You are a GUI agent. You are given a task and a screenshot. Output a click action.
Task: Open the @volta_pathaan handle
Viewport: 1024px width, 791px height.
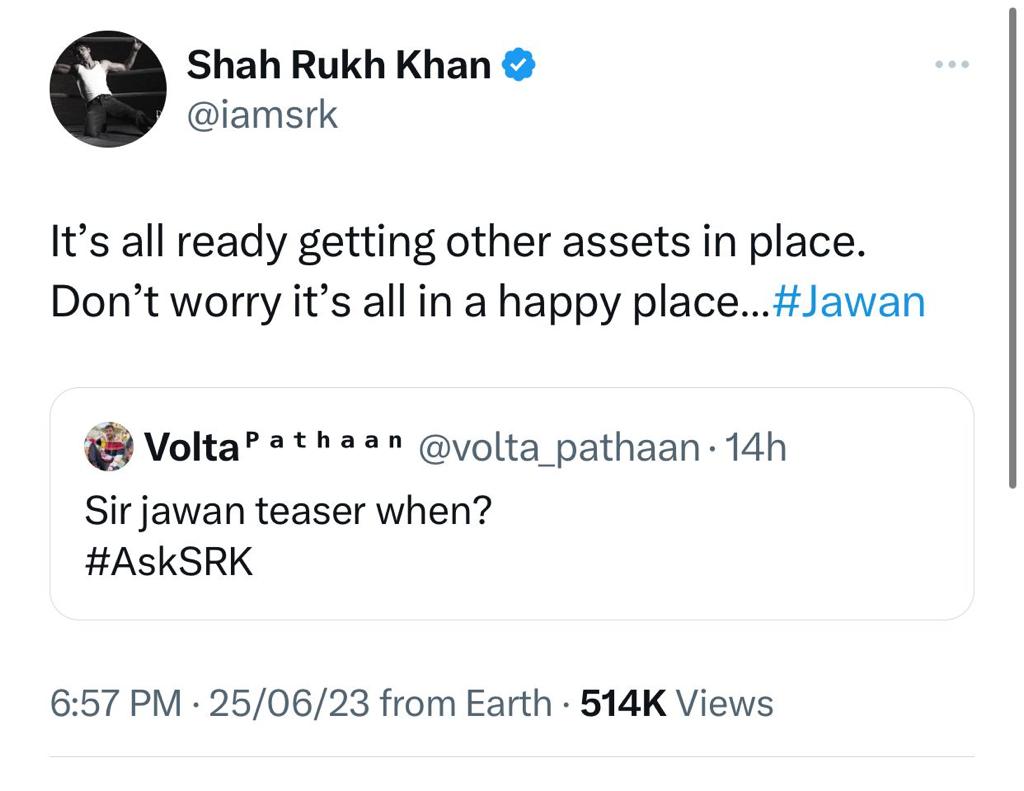[x=557, y=447]
